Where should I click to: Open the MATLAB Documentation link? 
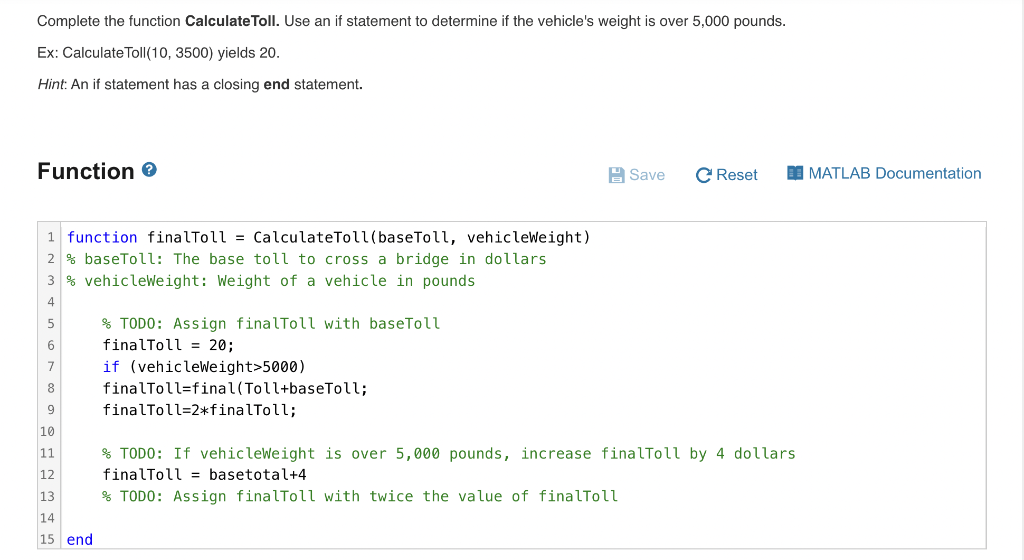click(x=884, y=173)
